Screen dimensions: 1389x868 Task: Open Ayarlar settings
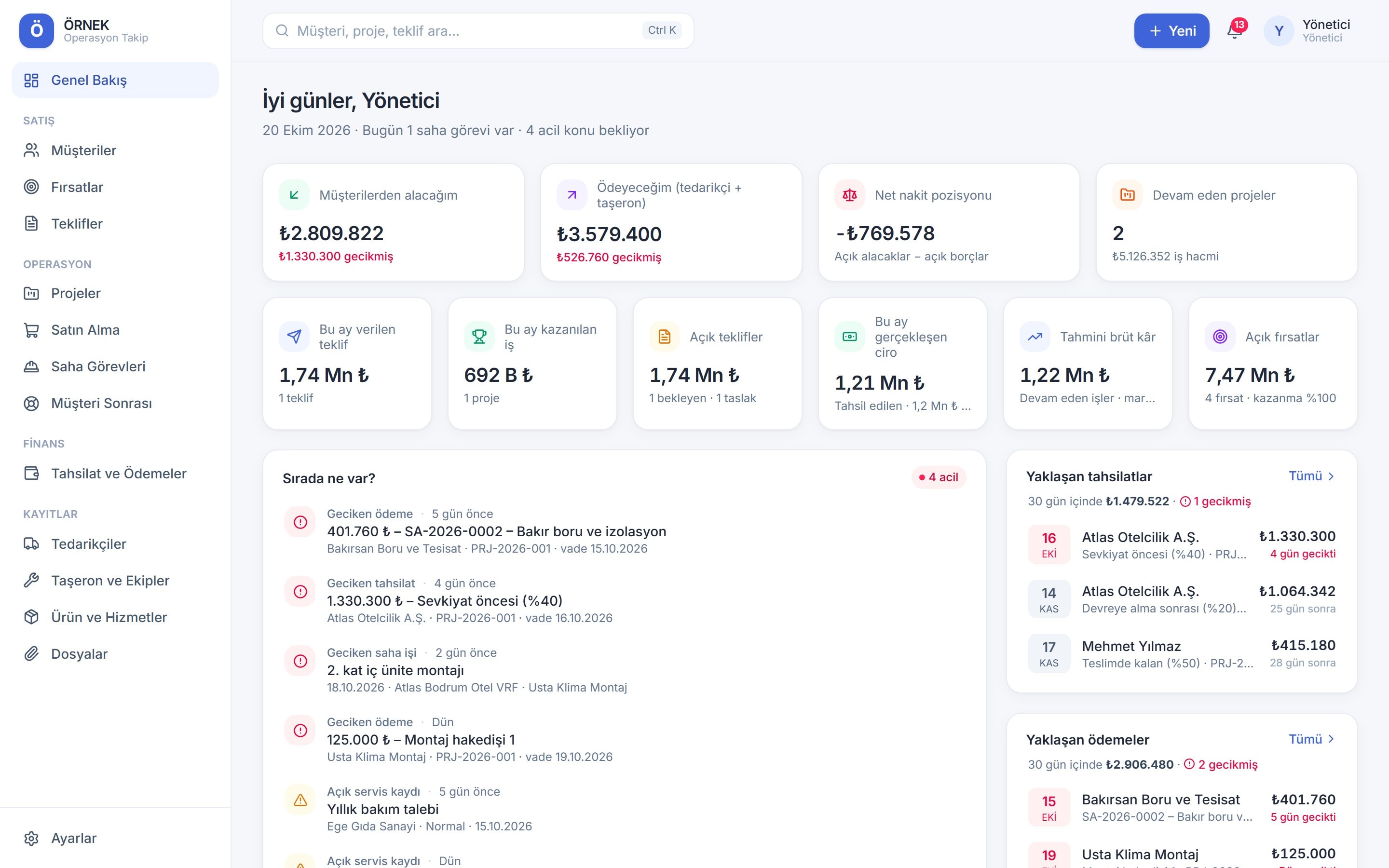click(115, 838)
